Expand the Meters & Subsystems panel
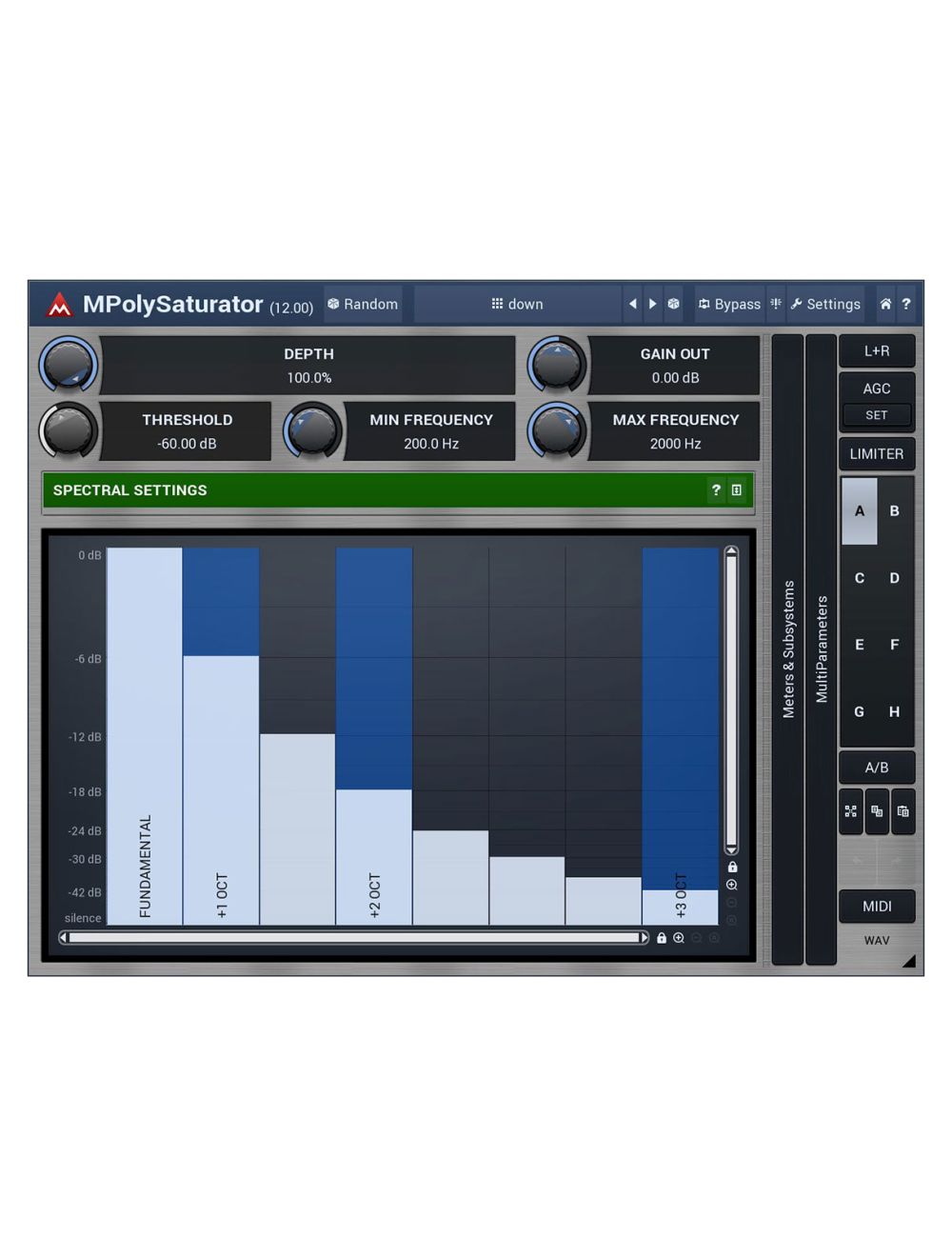This screenshot has width=952, height=1257. [x=787, y=648]
